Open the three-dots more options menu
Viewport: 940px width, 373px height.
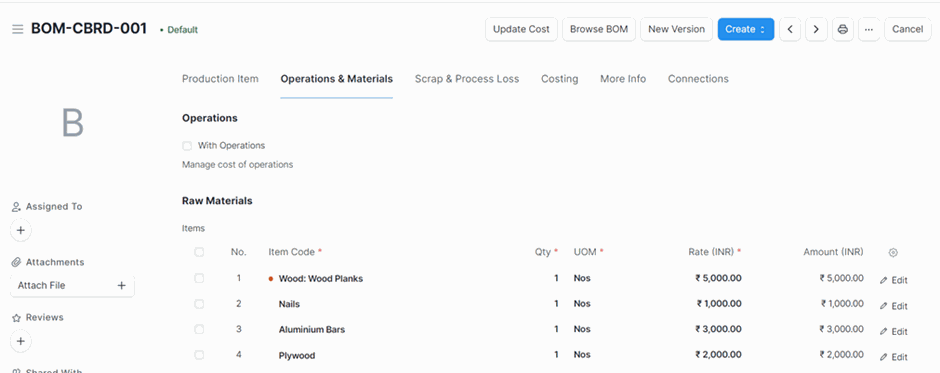click(869, 29)
